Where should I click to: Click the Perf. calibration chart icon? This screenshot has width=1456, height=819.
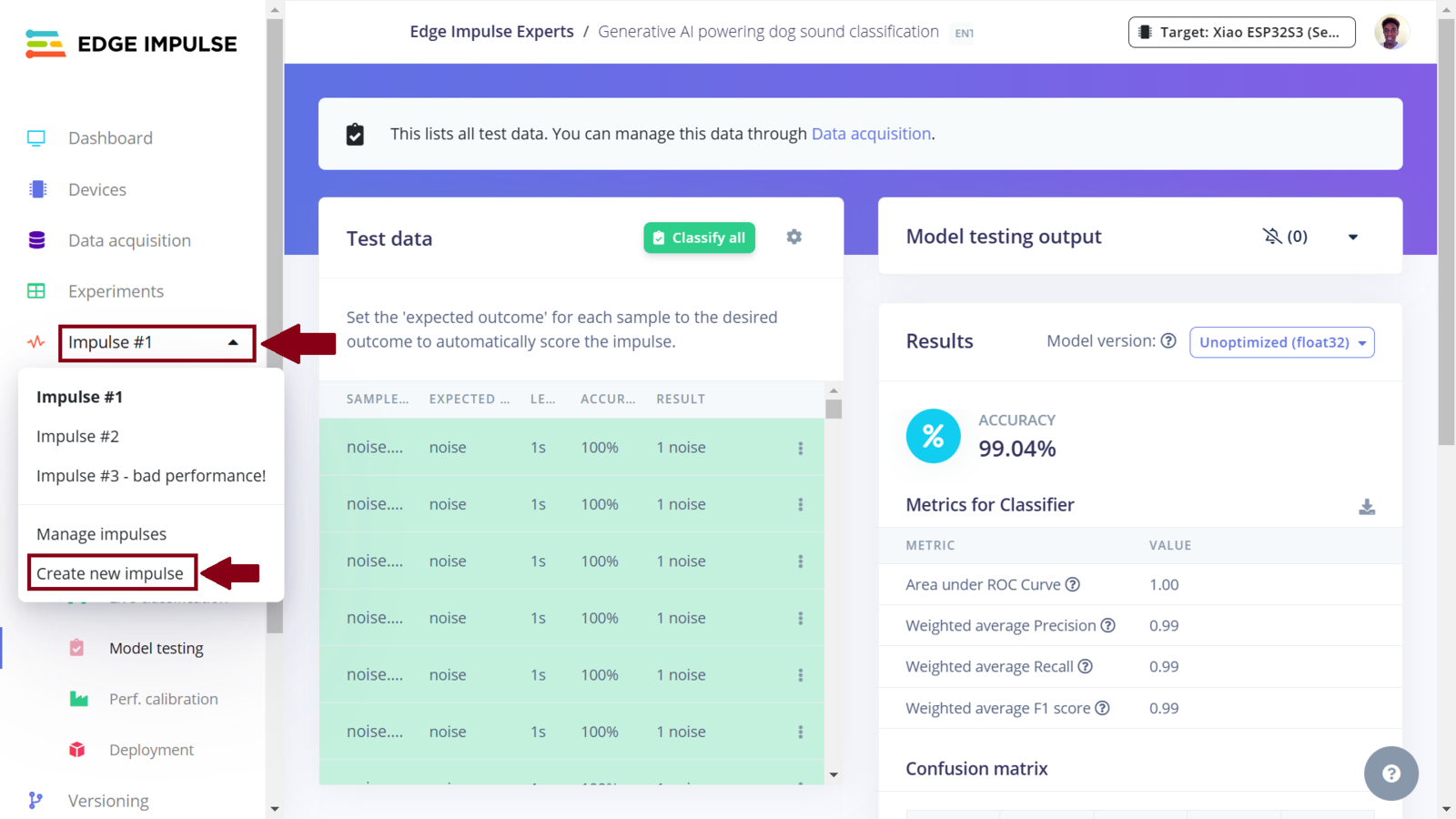coord(78,699)
